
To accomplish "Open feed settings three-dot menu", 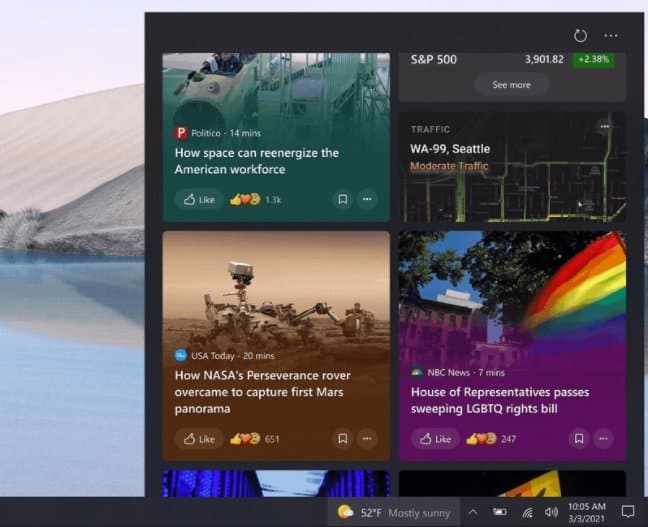I will (611, 36).
